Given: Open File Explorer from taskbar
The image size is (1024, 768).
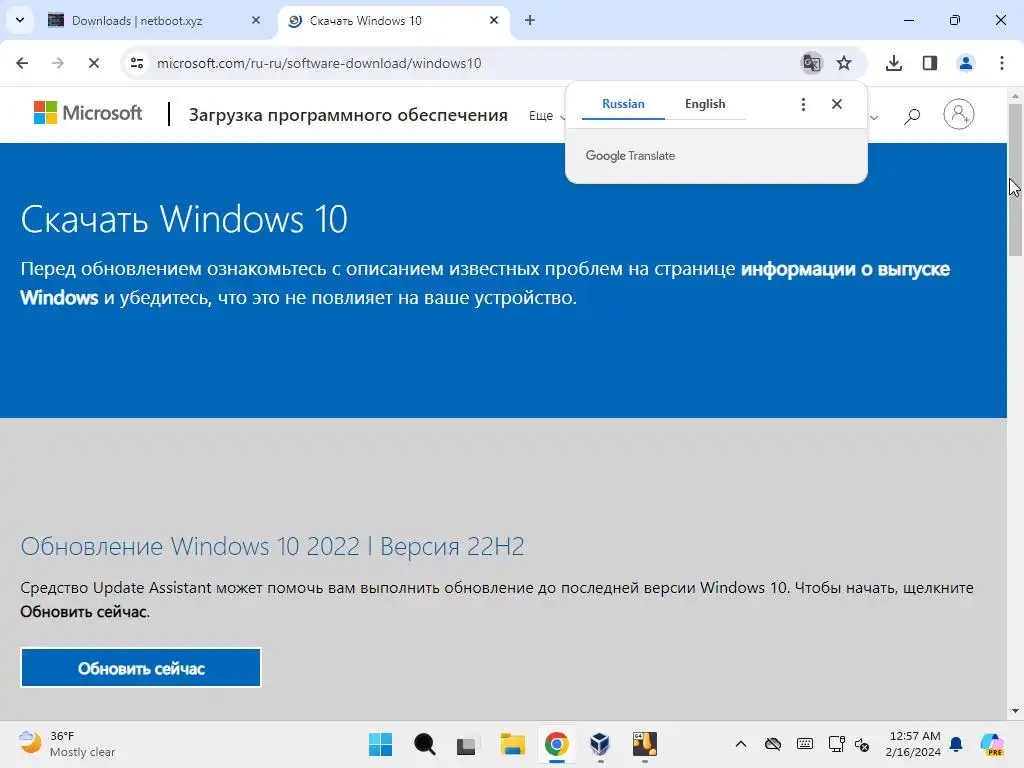Looking at the screenshot, I should point(513,744).
